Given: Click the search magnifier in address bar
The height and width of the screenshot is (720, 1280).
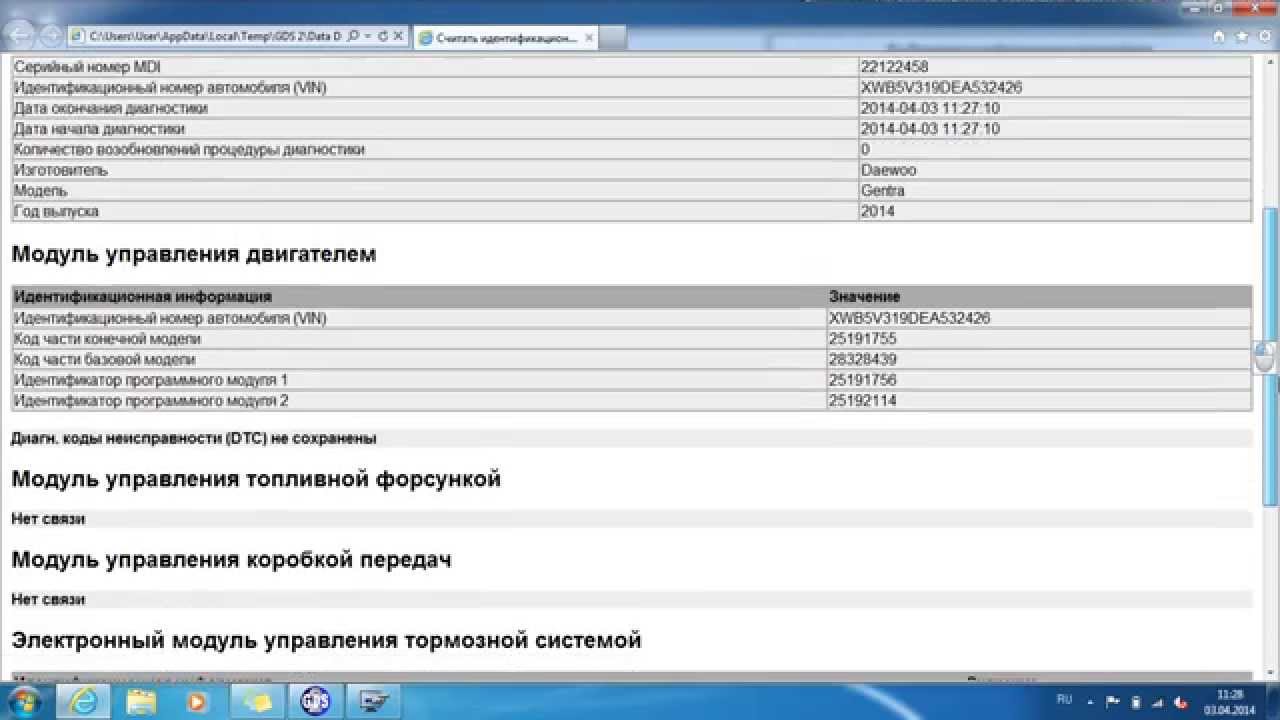Looking at the screenshot, I should 353,36.
